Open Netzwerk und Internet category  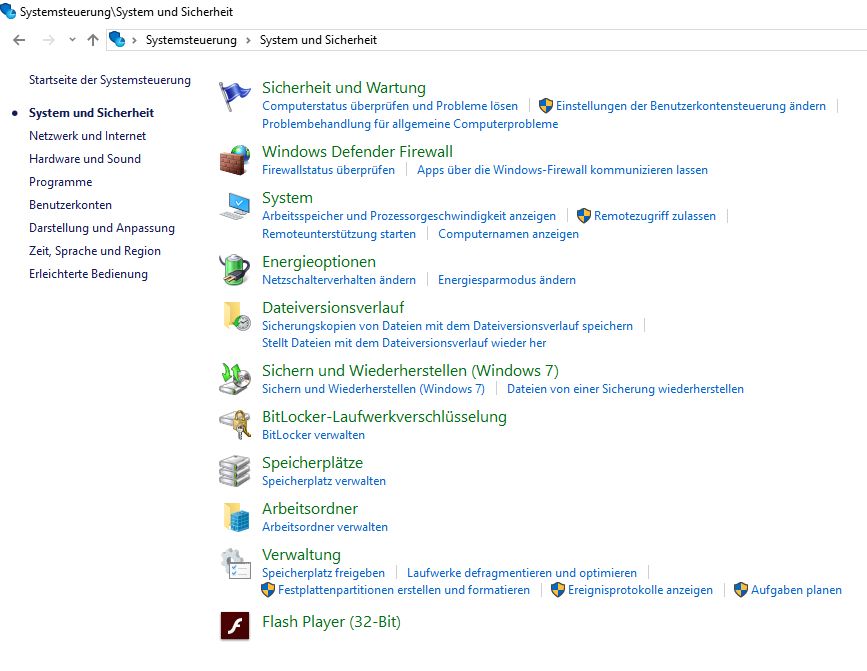[87, 136]
